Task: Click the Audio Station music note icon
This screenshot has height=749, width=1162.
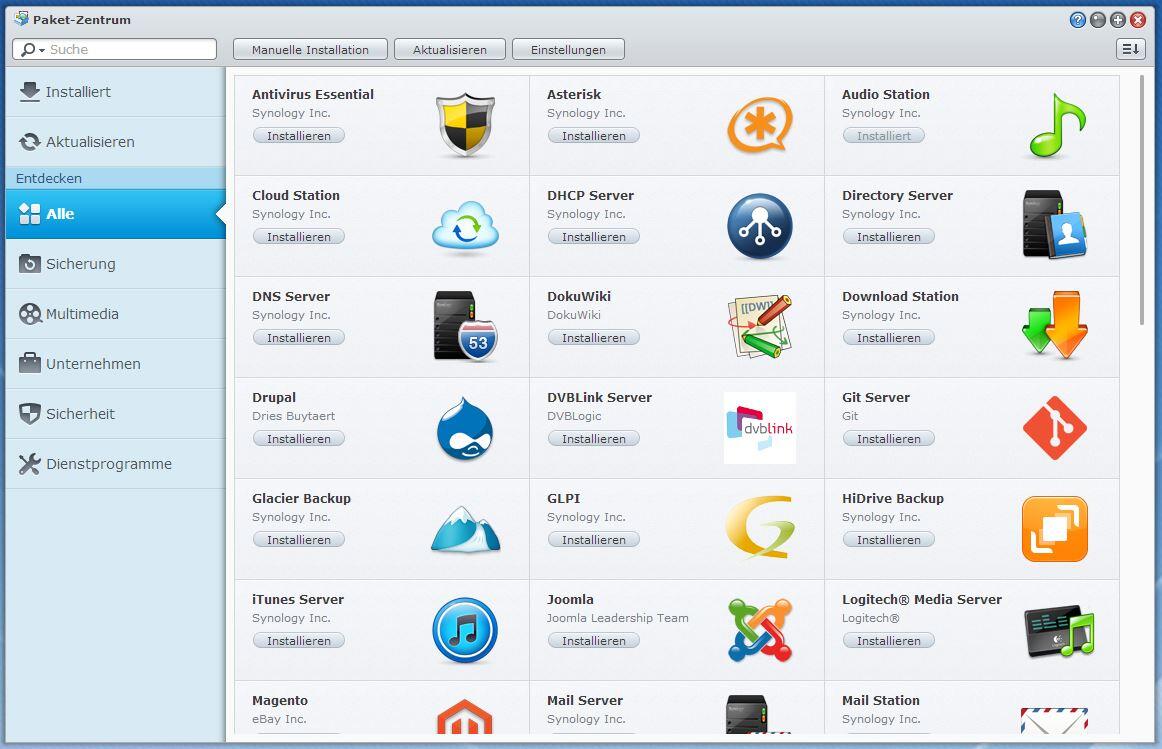Action: point(1058,124)
